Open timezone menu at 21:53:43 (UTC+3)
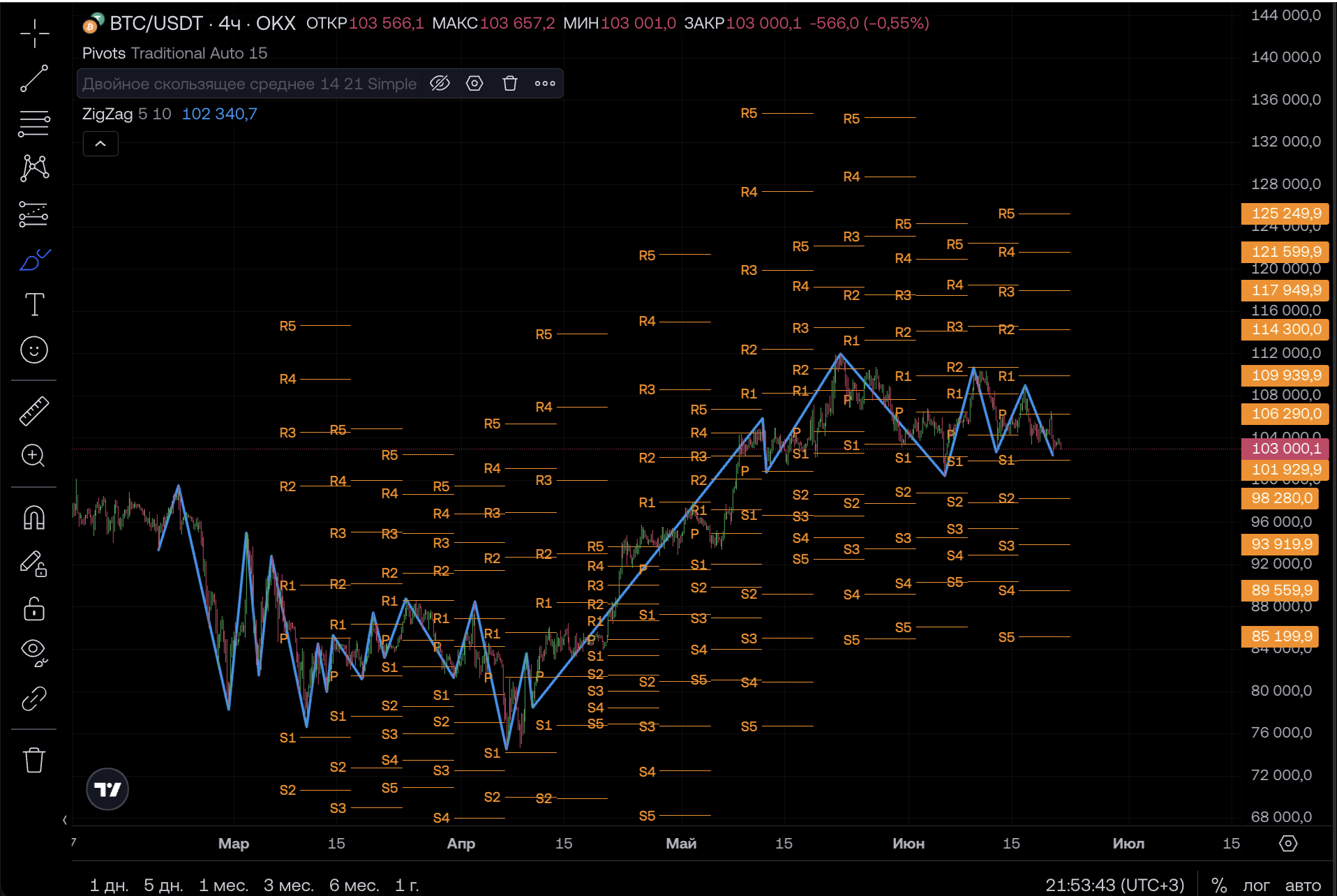The height and width of the screenshot is (896, 1337). point(1114,885)
